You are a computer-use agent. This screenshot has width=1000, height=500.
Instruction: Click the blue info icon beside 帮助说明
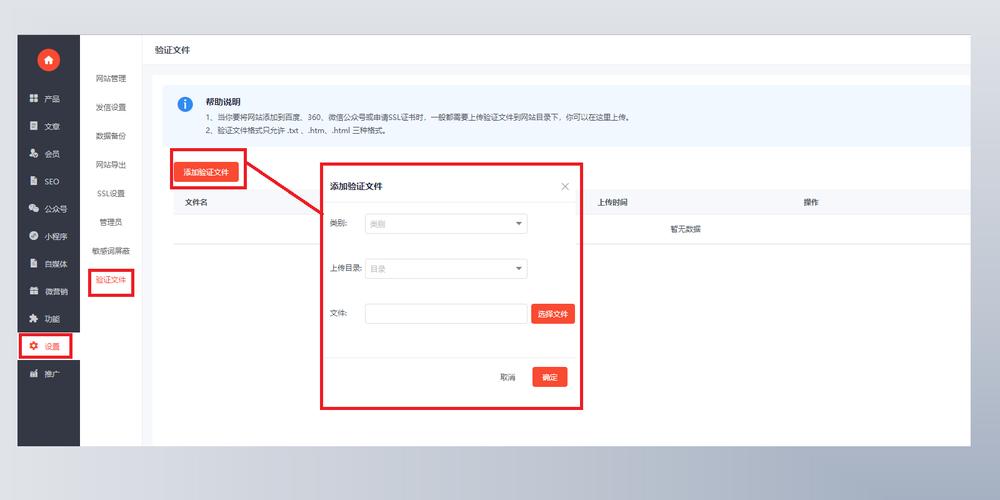coord(185,105)
